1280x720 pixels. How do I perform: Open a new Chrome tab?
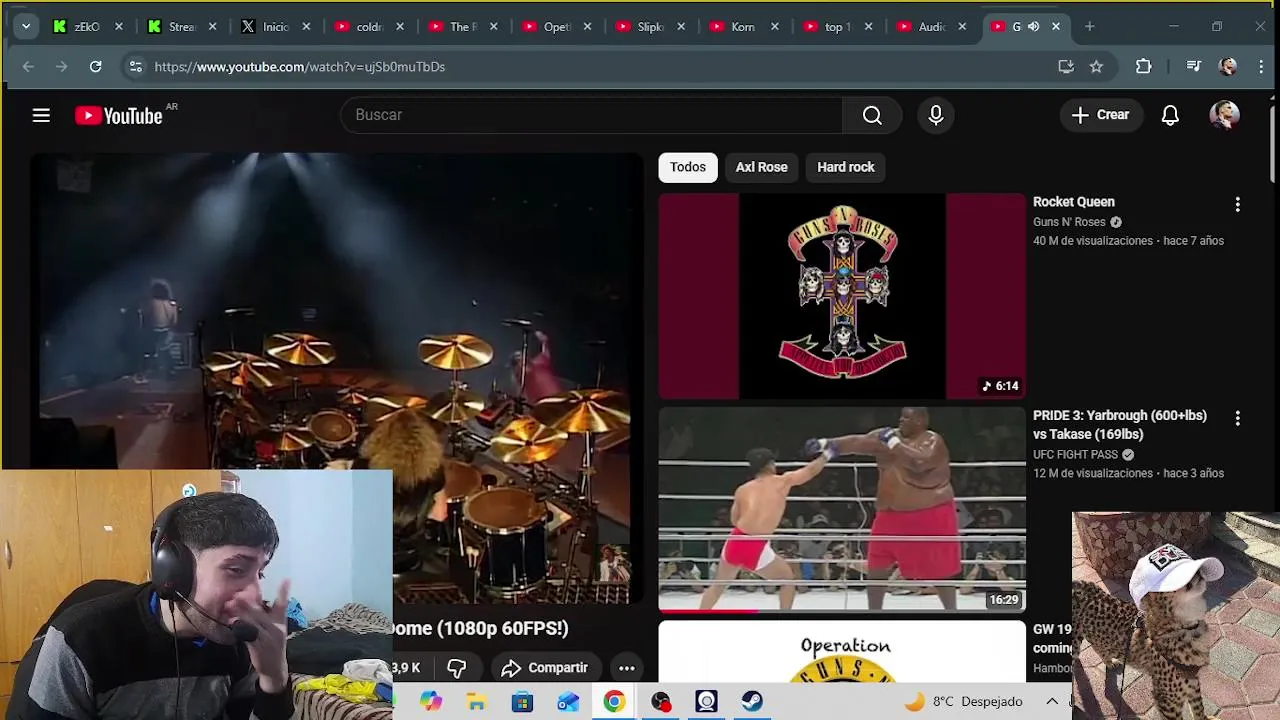click(1089, 27)
